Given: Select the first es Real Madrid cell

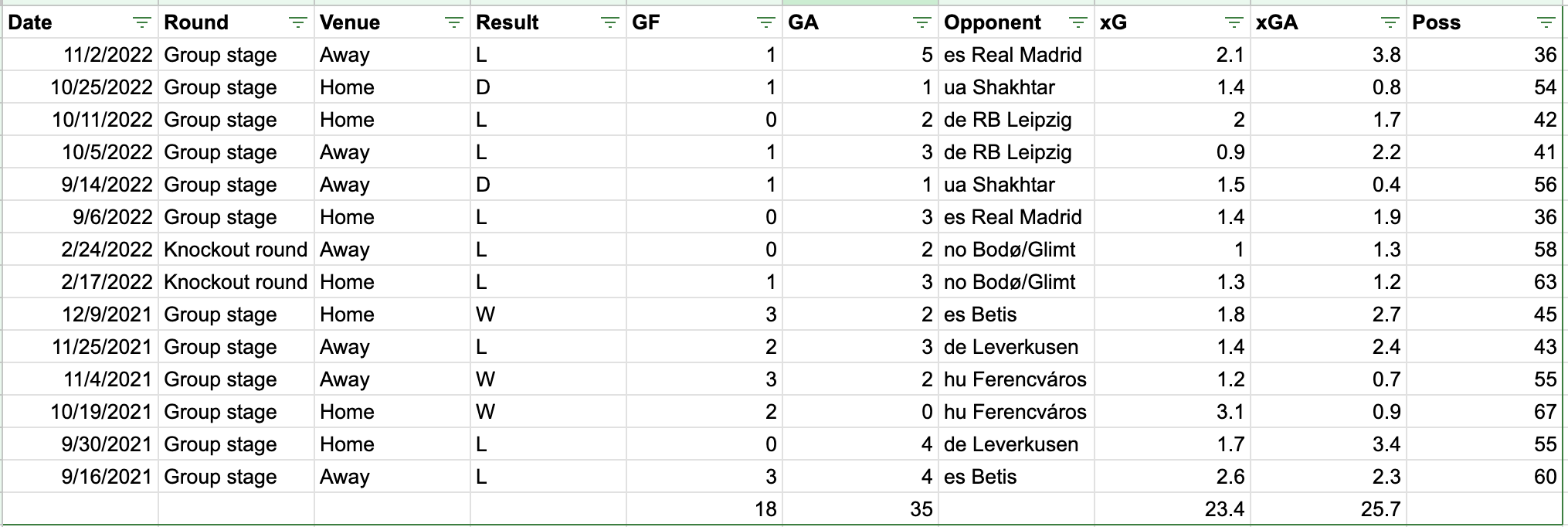Looking at the screenshot, I should [1016, 55].
